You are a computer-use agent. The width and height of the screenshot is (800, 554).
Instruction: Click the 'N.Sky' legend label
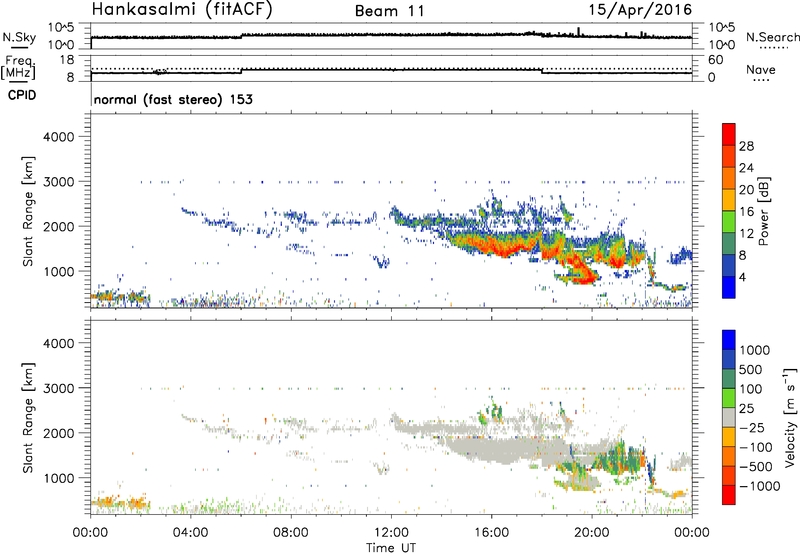19,37
